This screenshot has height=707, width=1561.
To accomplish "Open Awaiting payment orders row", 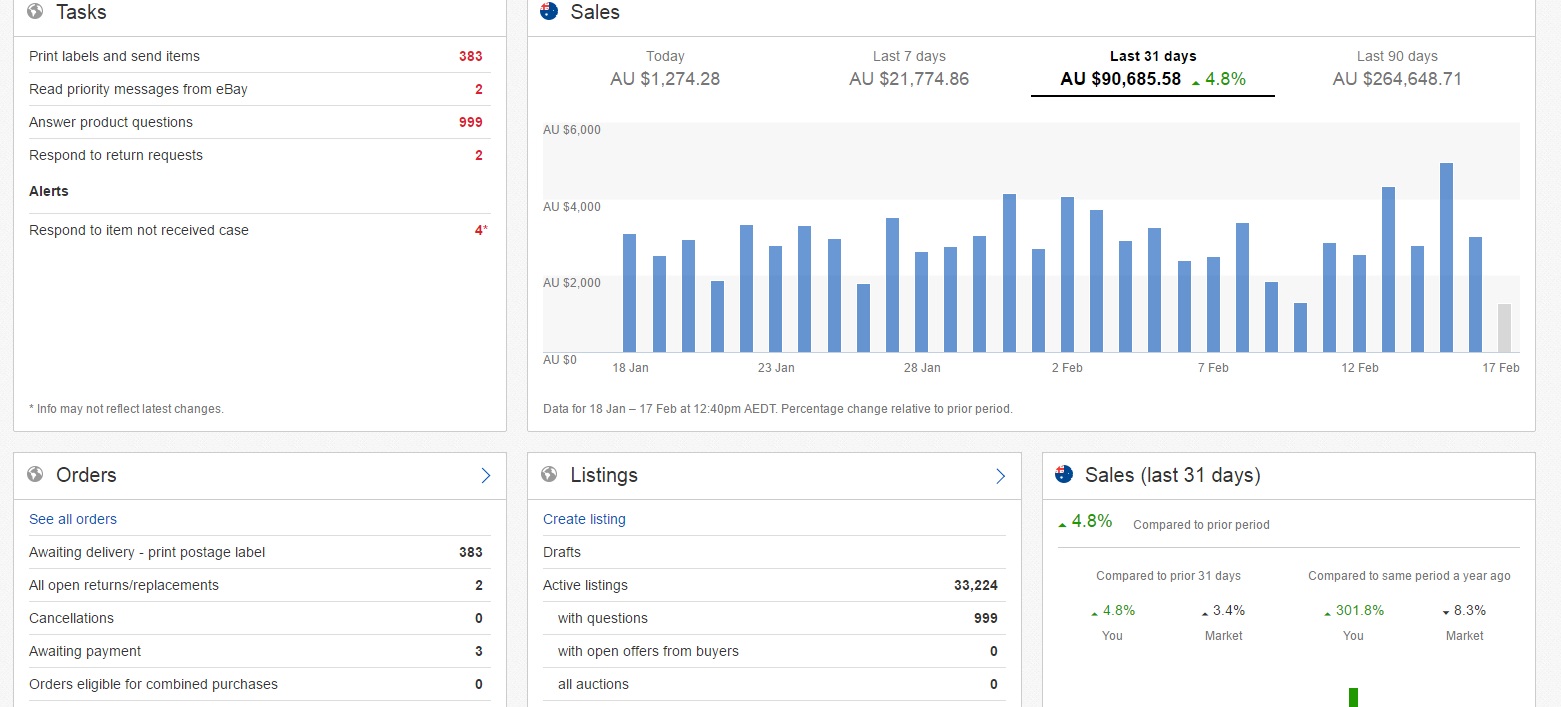I will click(x=85, y=651).
